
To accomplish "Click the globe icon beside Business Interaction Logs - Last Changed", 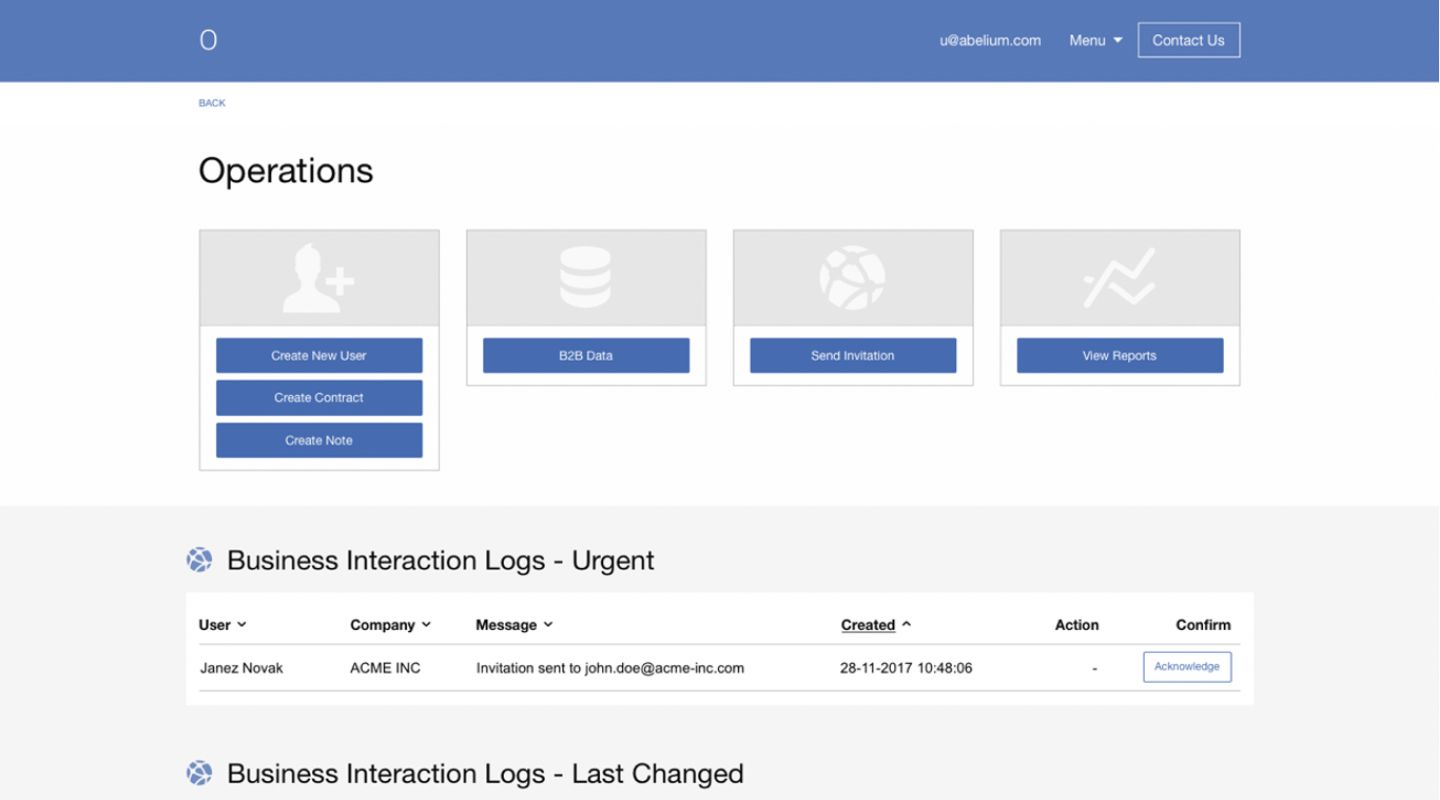I will point(199,772).
